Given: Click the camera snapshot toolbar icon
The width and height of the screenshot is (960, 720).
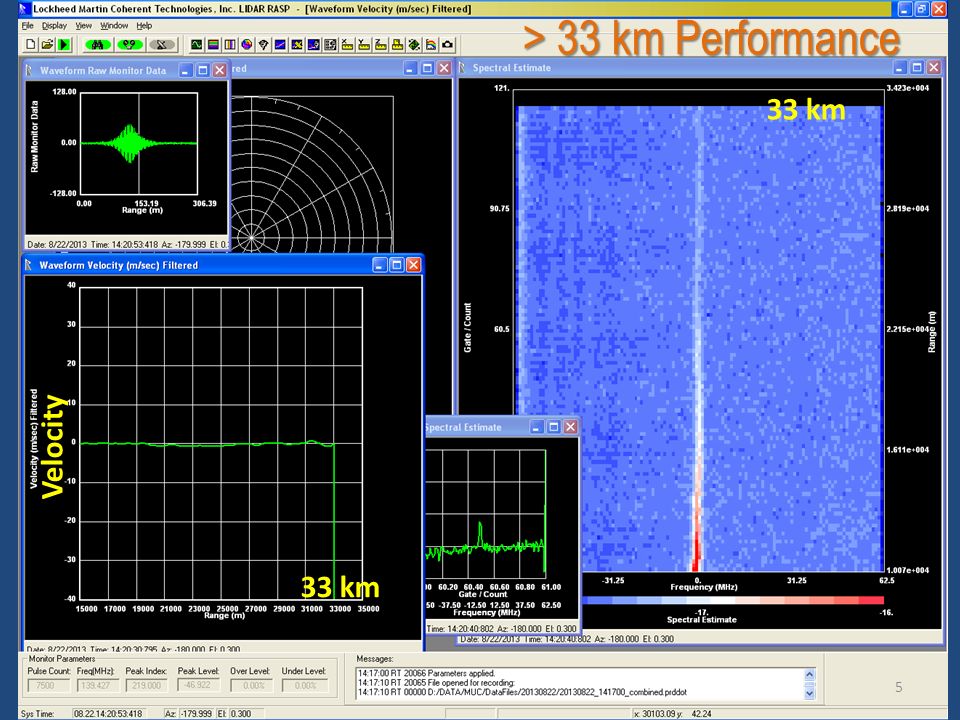Looking at the screenshot, I should coord(448,45).
